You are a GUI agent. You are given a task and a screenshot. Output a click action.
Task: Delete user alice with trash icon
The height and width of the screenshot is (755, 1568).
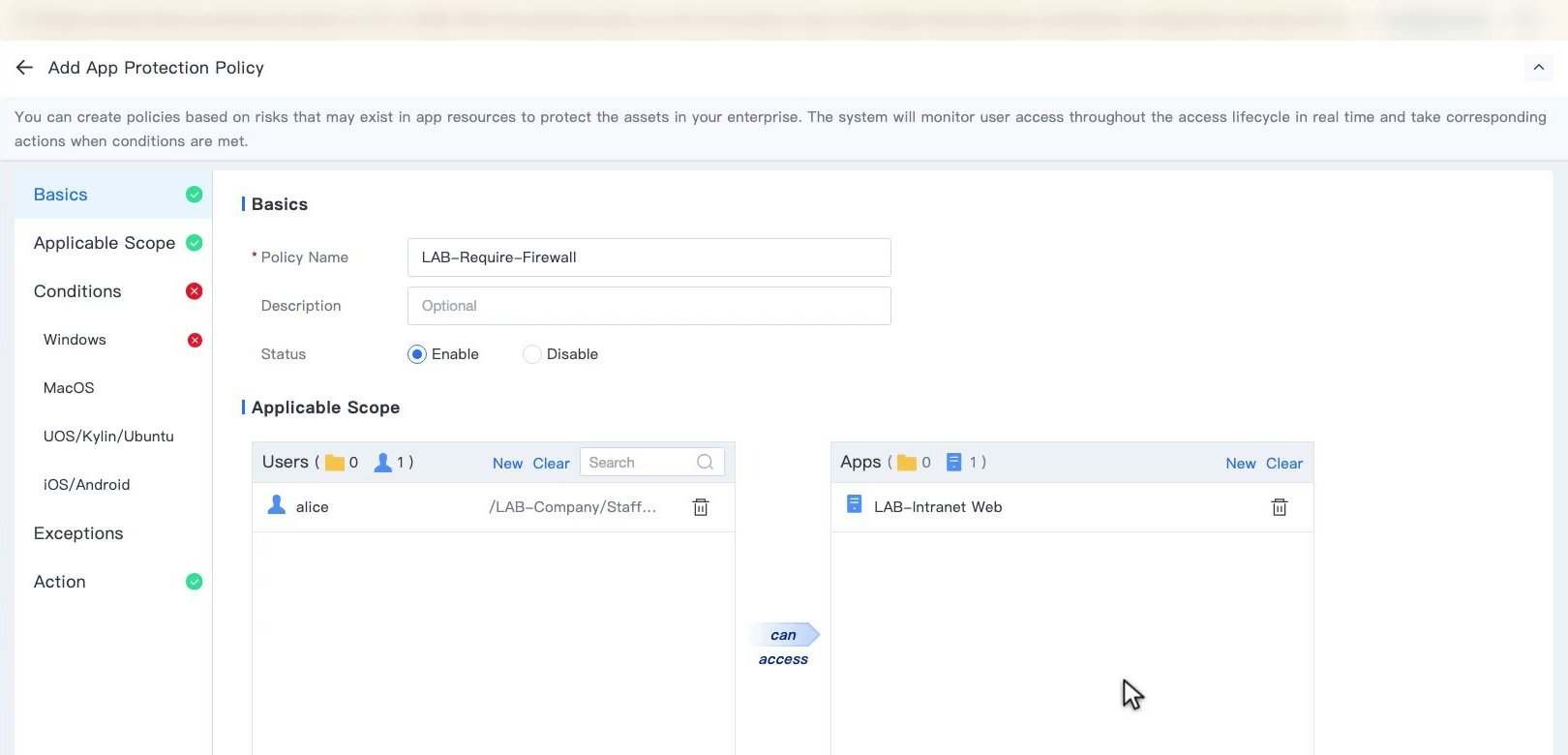[x=701, y=507]
